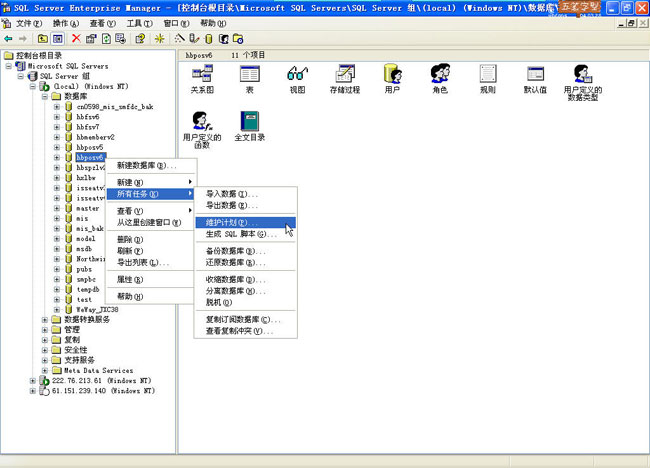The height and width of the screenshot is (468, 650).
Task: Collapse the 数据库 folder node
Action: point(45,97)
